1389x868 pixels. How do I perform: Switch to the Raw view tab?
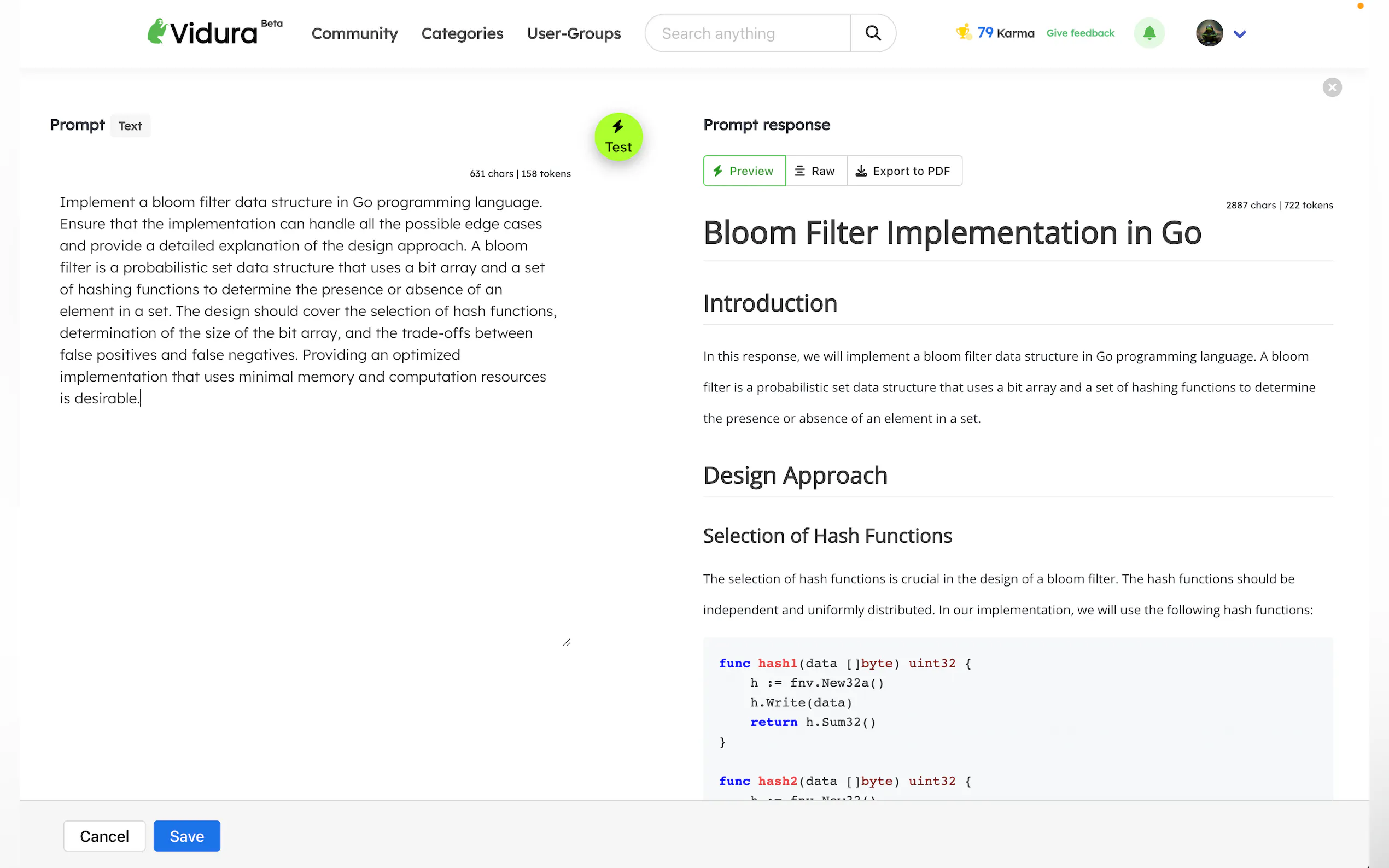(x=815, y=171)
